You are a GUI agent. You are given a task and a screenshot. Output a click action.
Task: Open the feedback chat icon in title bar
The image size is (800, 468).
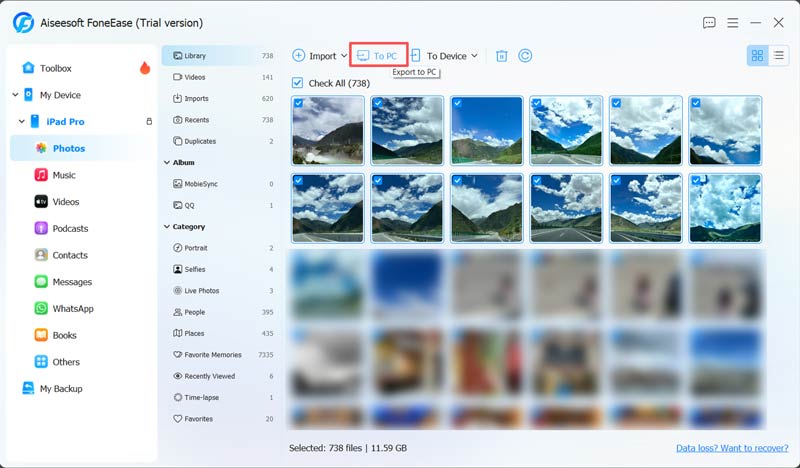tap(709, 22)
